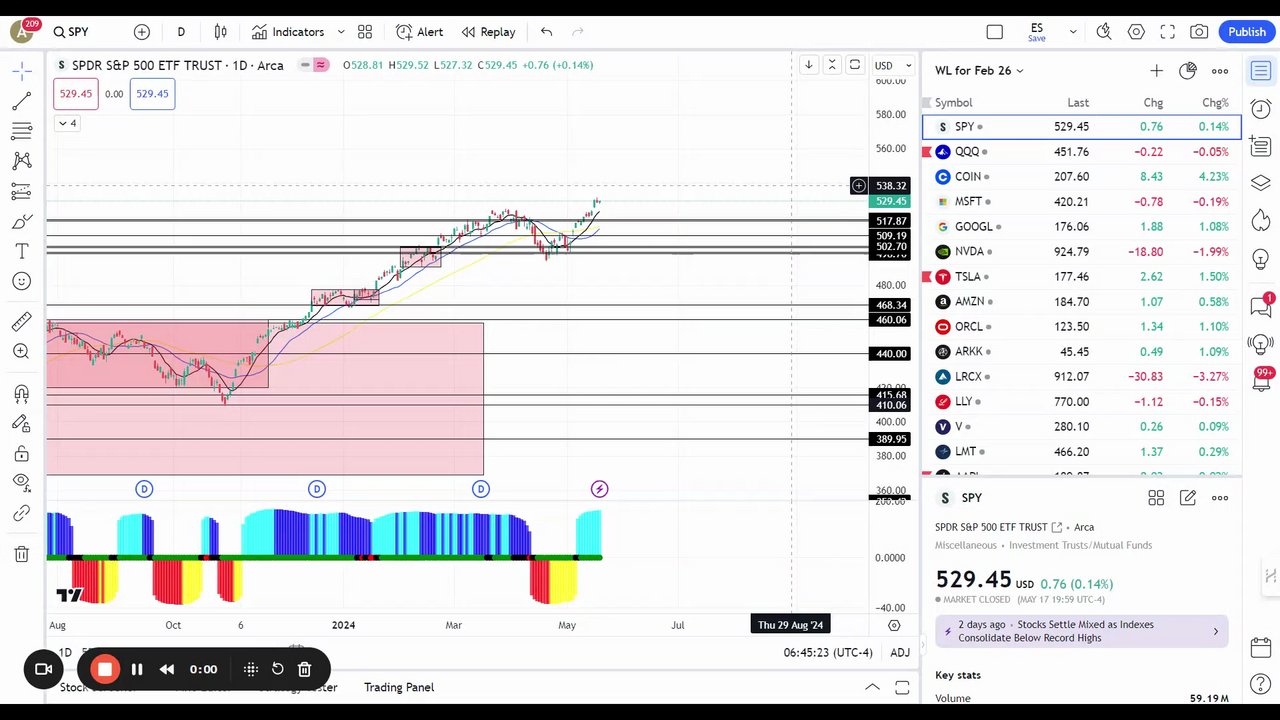Toggle the ADJ adjusted data button
Viewport: 1280px width, 720px height.
[x=900, y=653]
